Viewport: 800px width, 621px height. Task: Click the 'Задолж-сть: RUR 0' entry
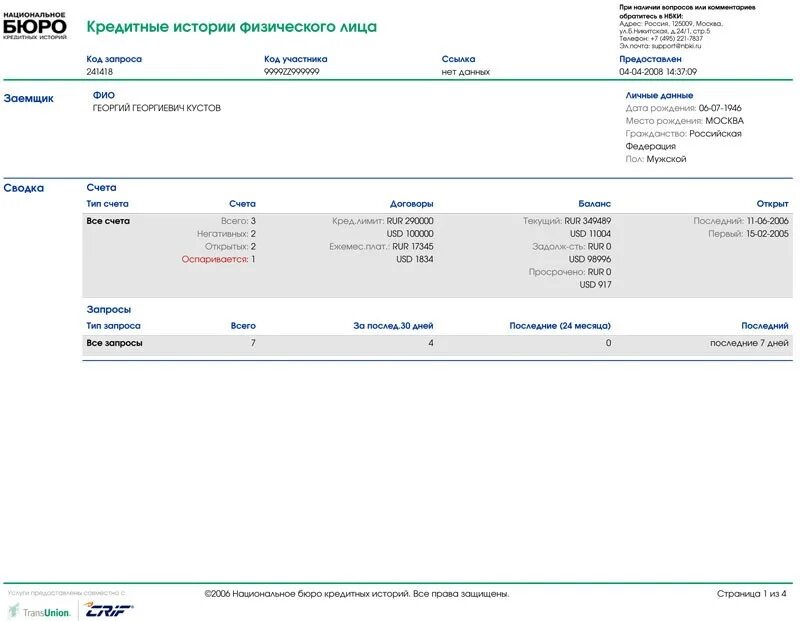coord(571,246)
